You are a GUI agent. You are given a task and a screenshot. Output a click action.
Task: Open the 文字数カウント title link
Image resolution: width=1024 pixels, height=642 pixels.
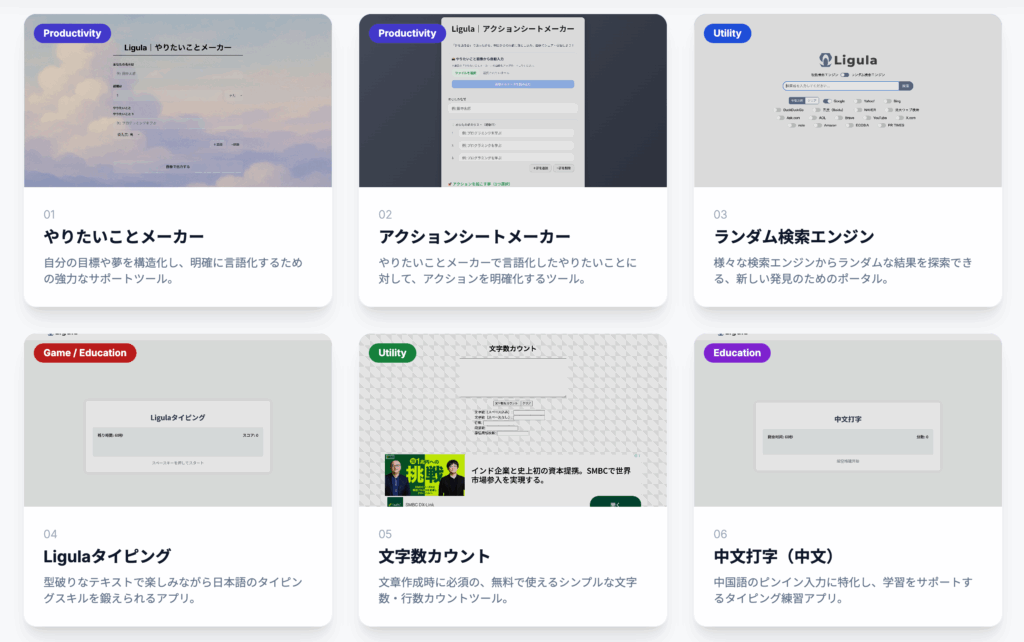[434, 556]
